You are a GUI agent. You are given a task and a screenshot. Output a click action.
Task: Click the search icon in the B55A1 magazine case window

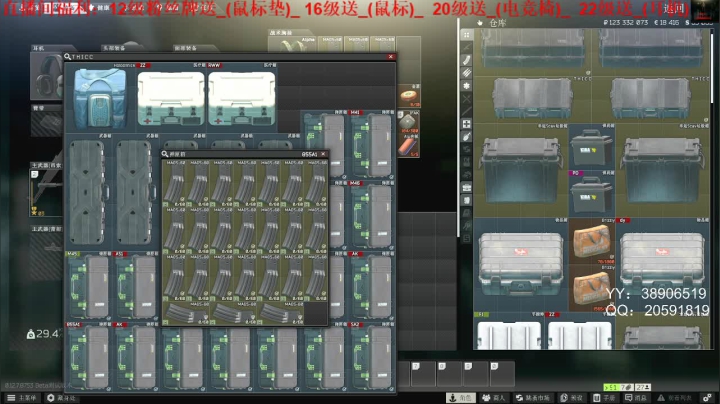click(x=165, y=154)
